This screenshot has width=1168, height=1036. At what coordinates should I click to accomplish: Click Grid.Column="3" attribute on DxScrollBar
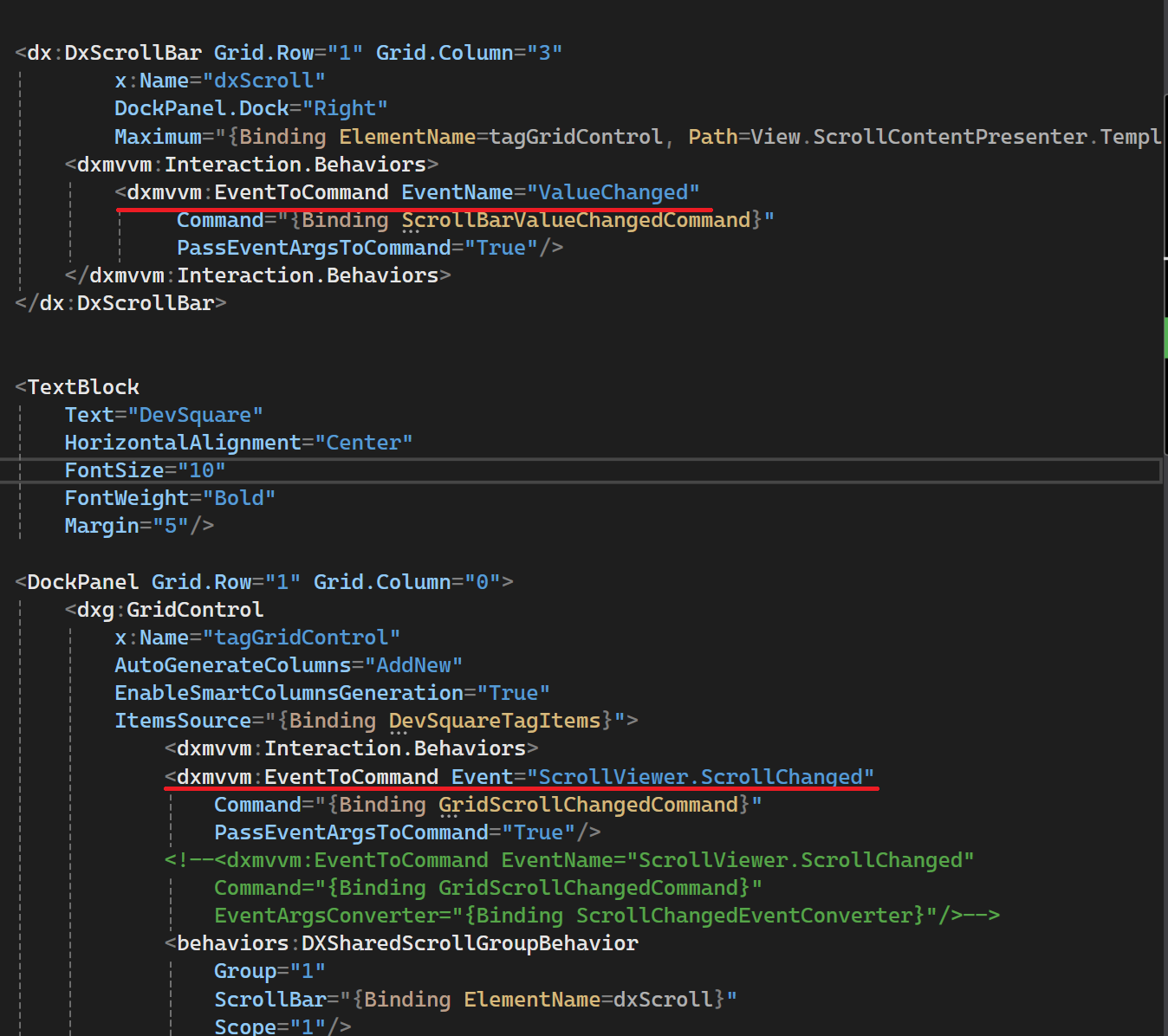(469, 53)
